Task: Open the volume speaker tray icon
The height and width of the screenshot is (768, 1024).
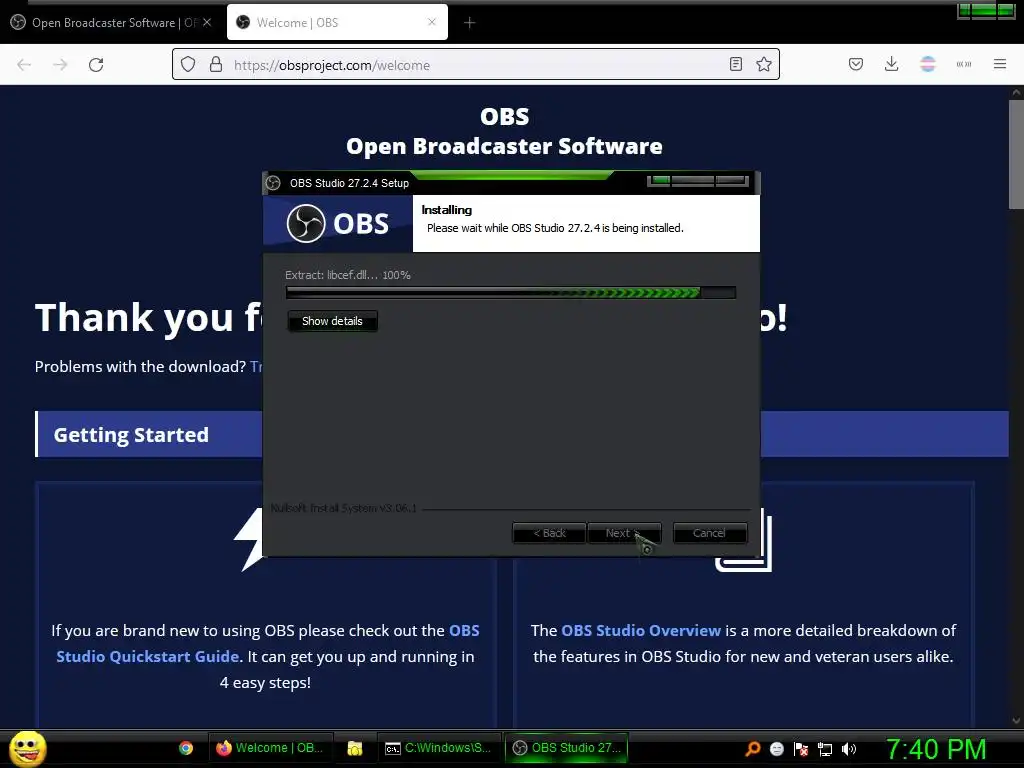Action: pyautogui.click(x=849, y=749)
